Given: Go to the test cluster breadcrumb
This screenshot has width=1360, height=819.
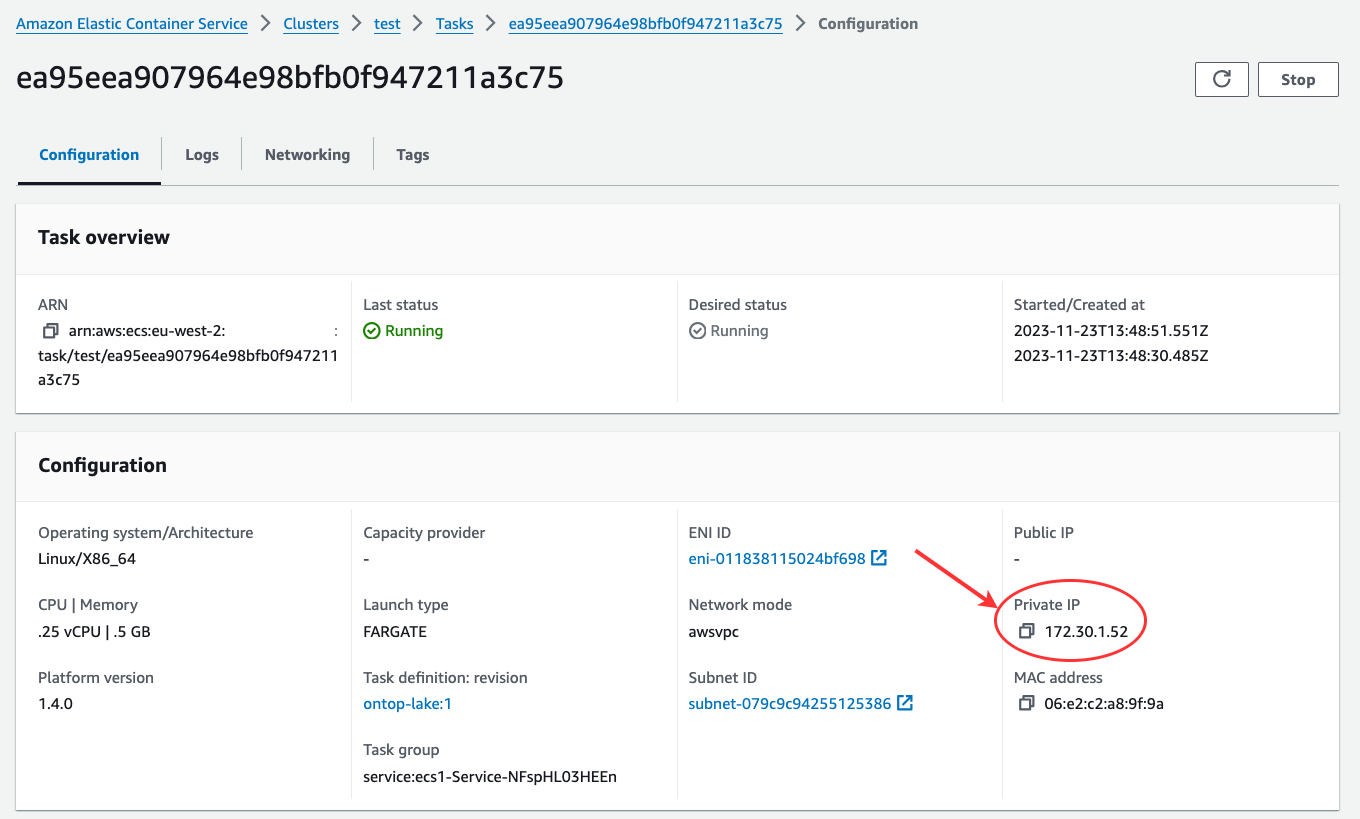Looking at the screenshot, I should coord(387,23).
